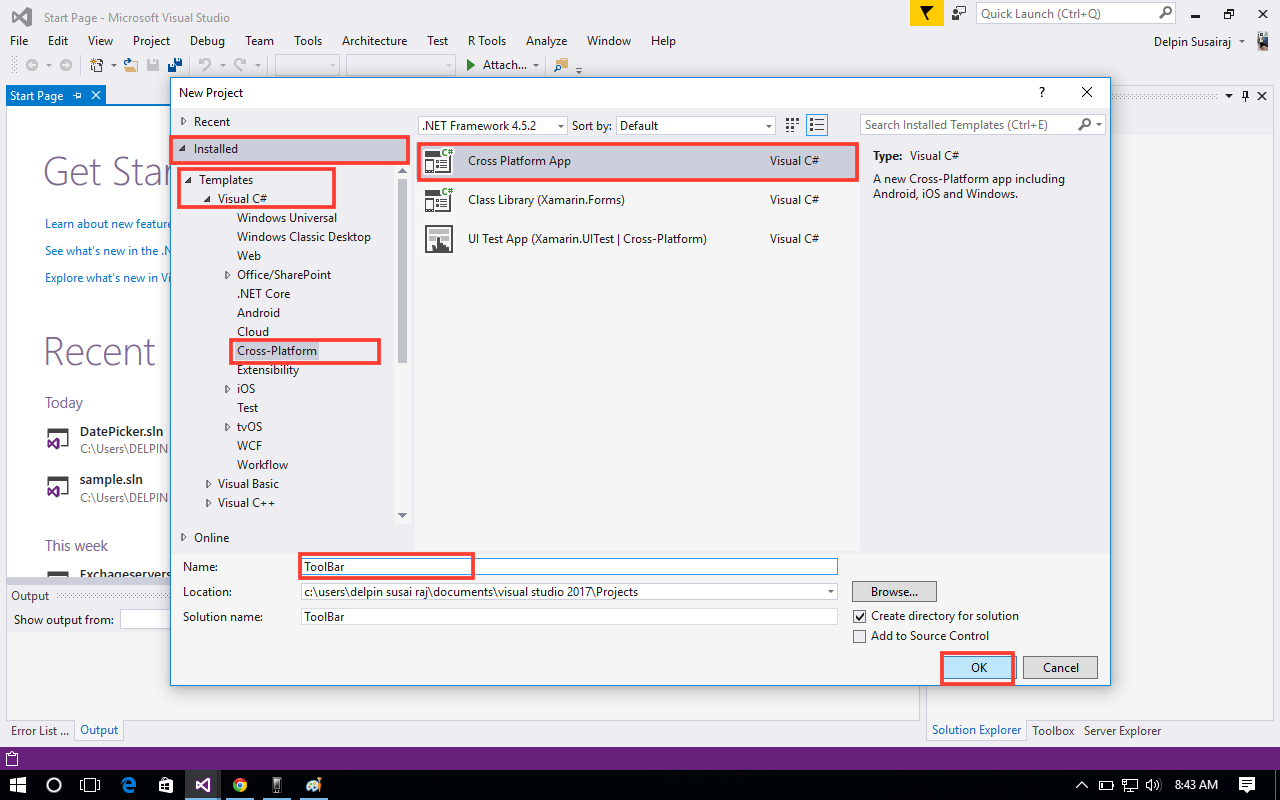Click the Solution name input field
This screenshot has width=1280, height=800.
(569, 617)
